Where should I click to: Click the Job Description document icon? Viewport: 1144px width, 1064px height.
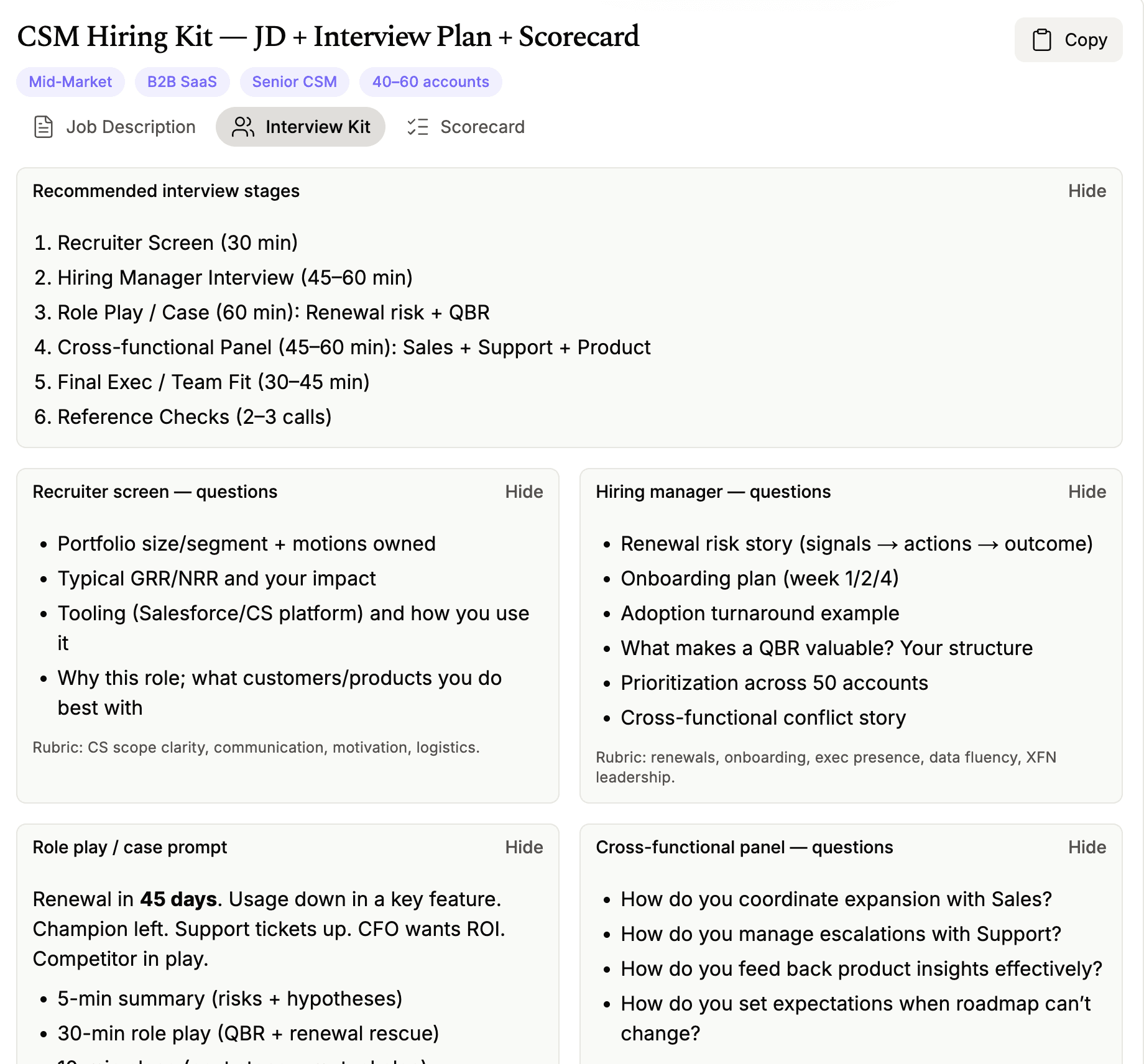44,127
